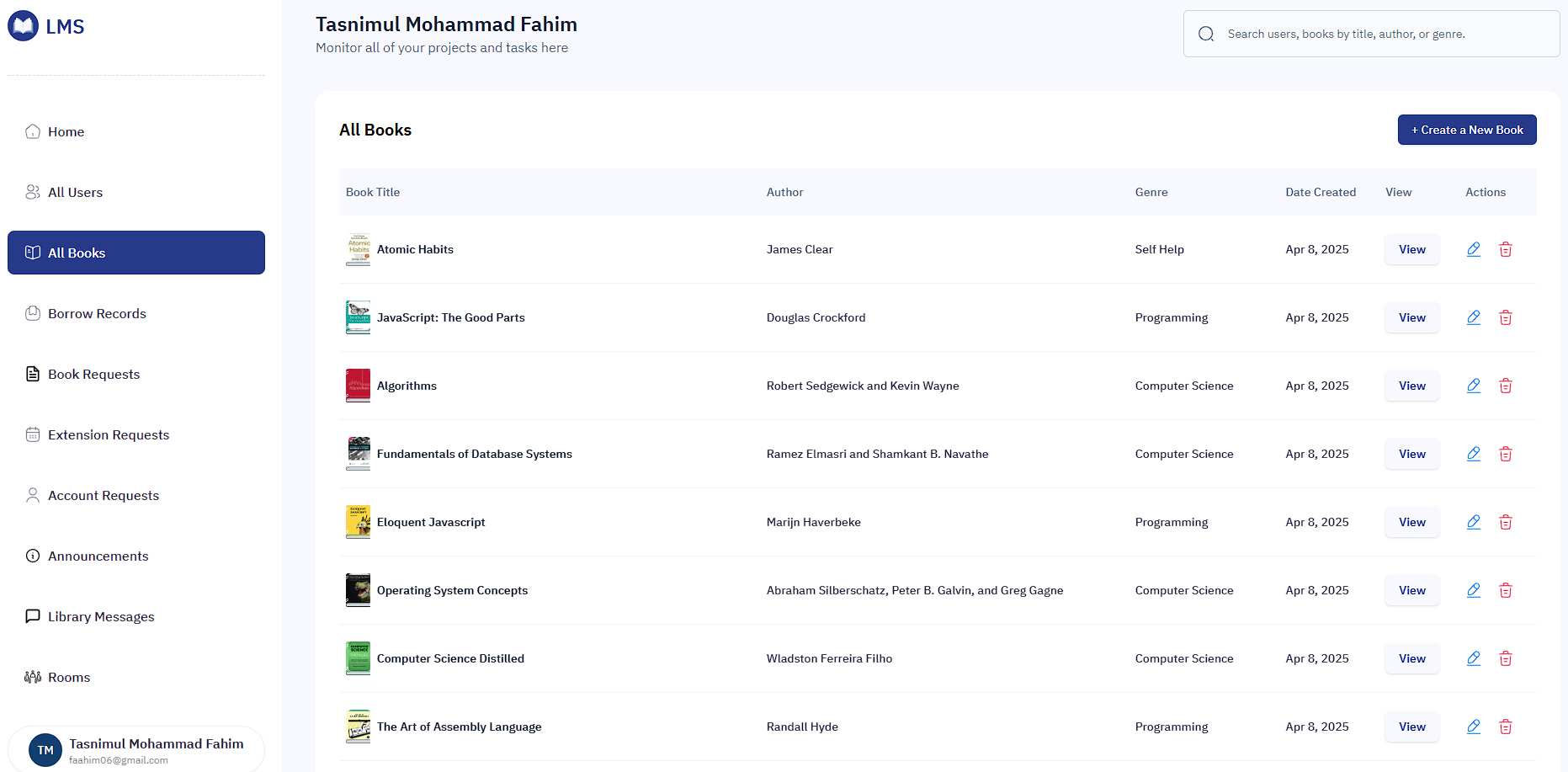
Task: Click the Book Title column header
Action: pos(373,192)
